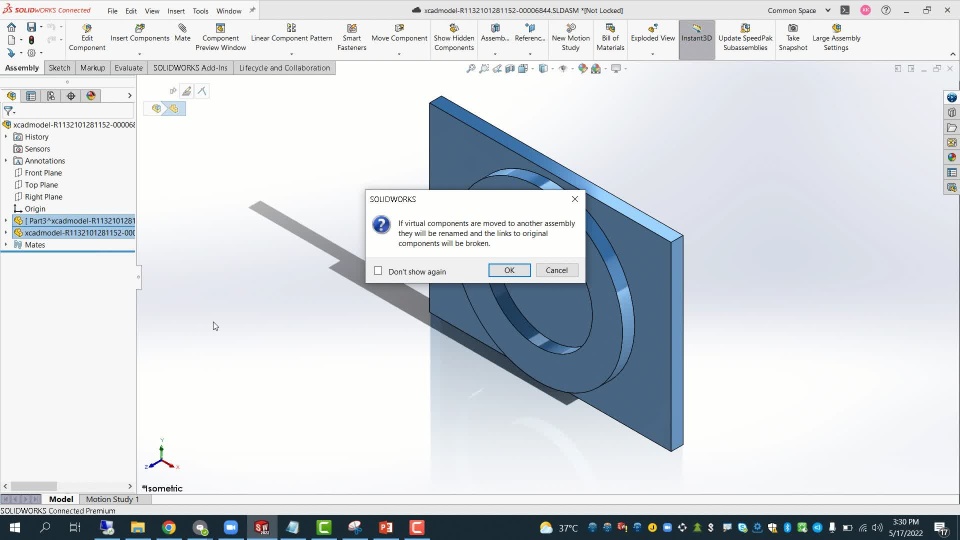Image resolution: width=960 pixels, height=540 pixels.
Task: Expand the Part3^xcadmodel component node
Action: point(6,220)
